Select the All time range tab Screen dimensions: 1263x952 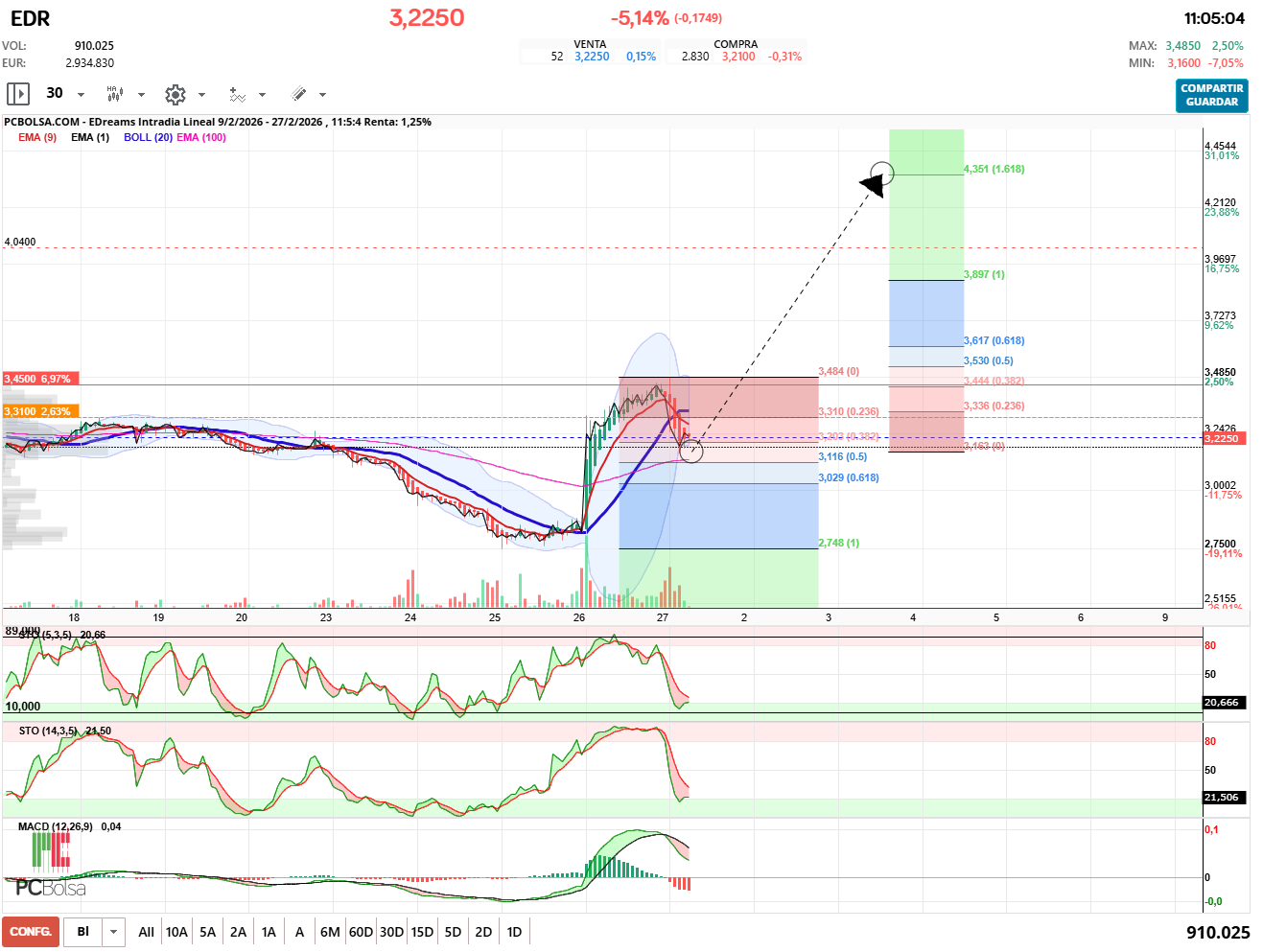(146, 932)
